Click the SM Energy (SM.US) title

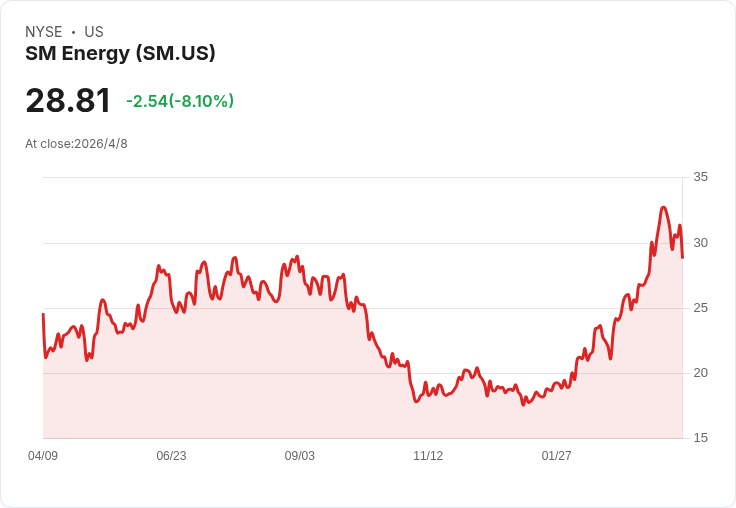tap(120, 53)
